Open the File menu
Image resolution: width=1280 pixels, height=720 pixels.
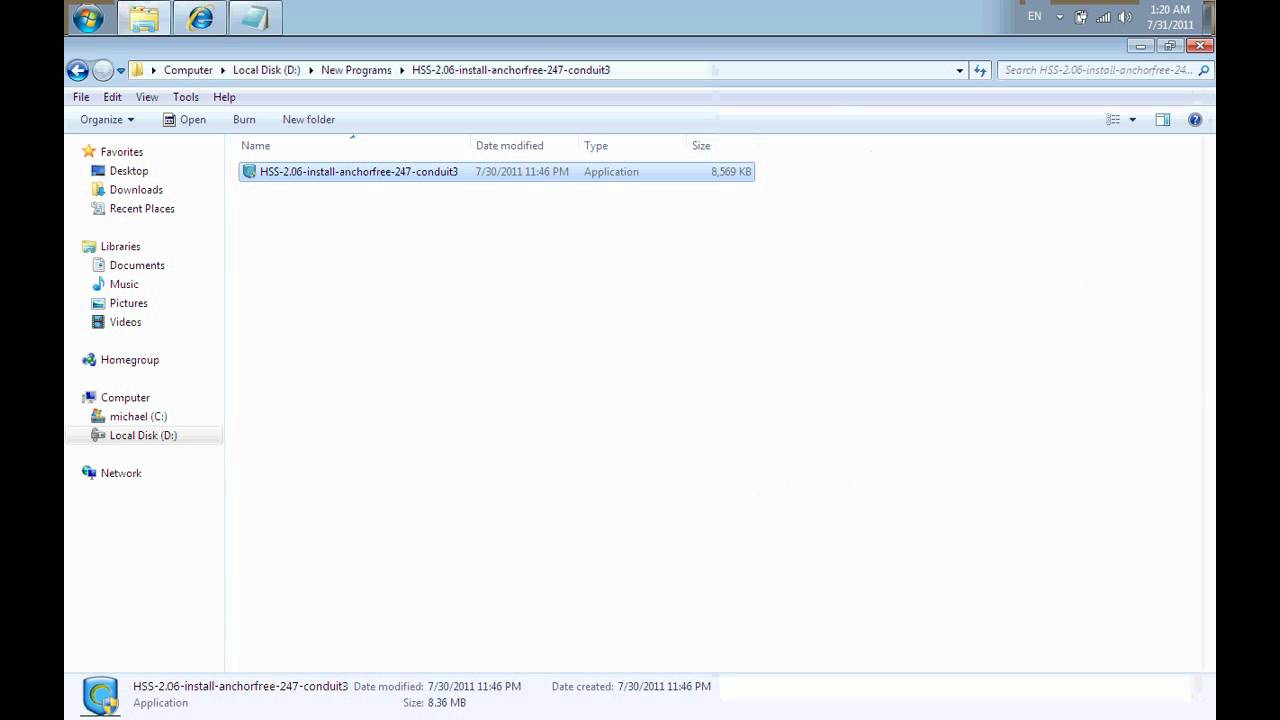(x=81, y=97)
